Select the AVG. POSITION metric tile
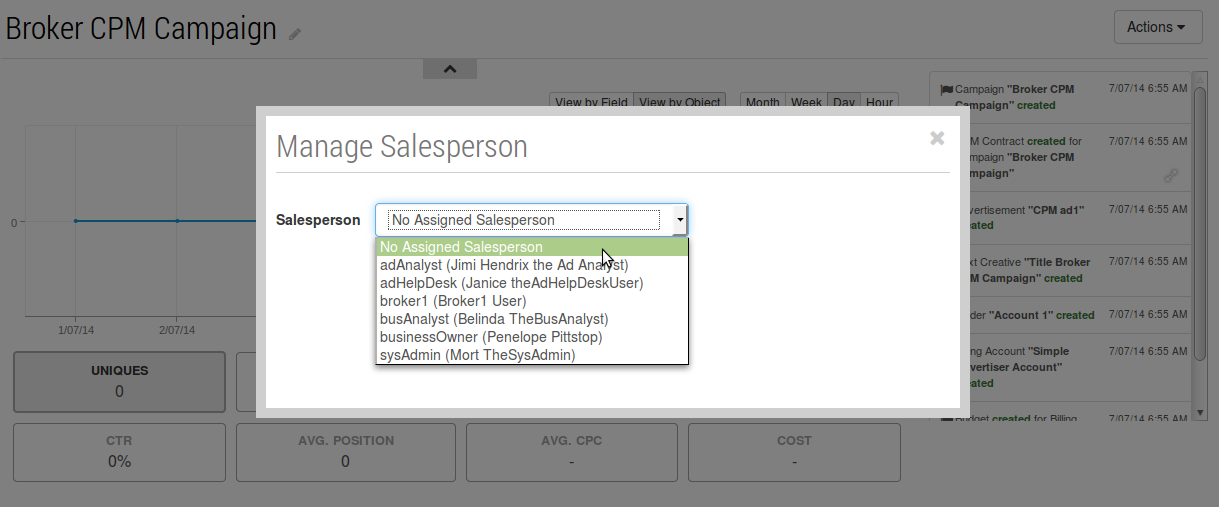 tap(346, 451)
